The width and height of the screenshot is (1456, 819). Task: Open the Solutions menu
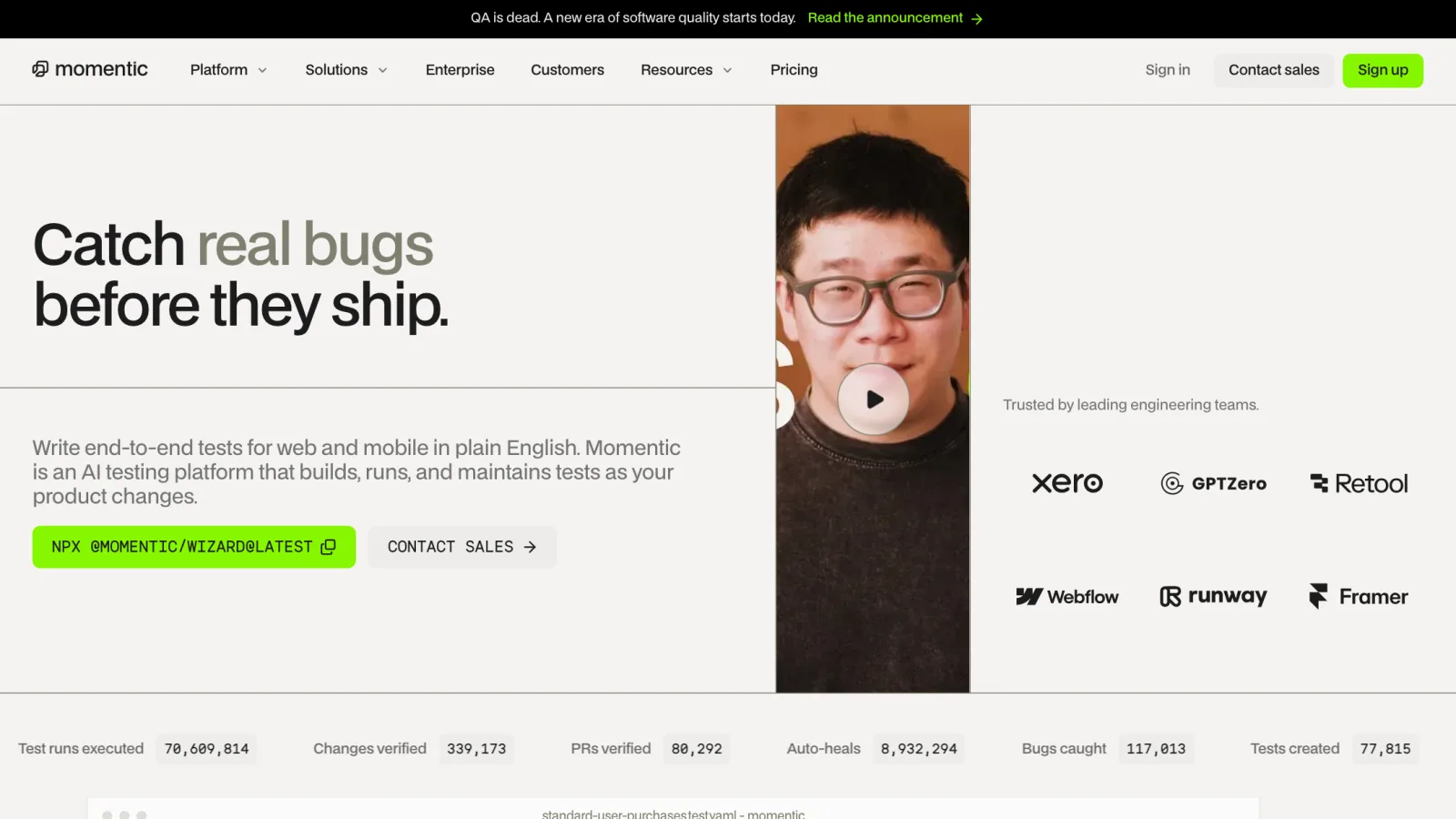point(347,70)
